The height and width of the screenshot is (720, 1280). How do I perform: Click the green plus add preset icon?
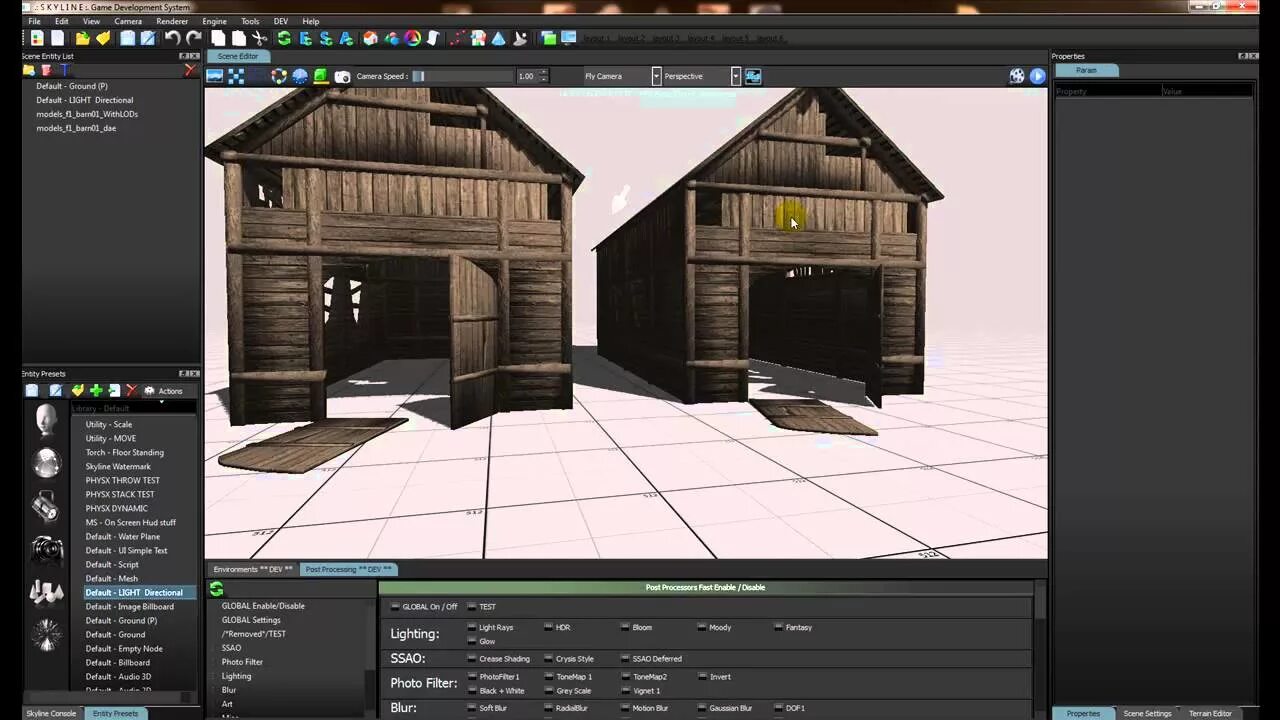[x=96, y=391]
